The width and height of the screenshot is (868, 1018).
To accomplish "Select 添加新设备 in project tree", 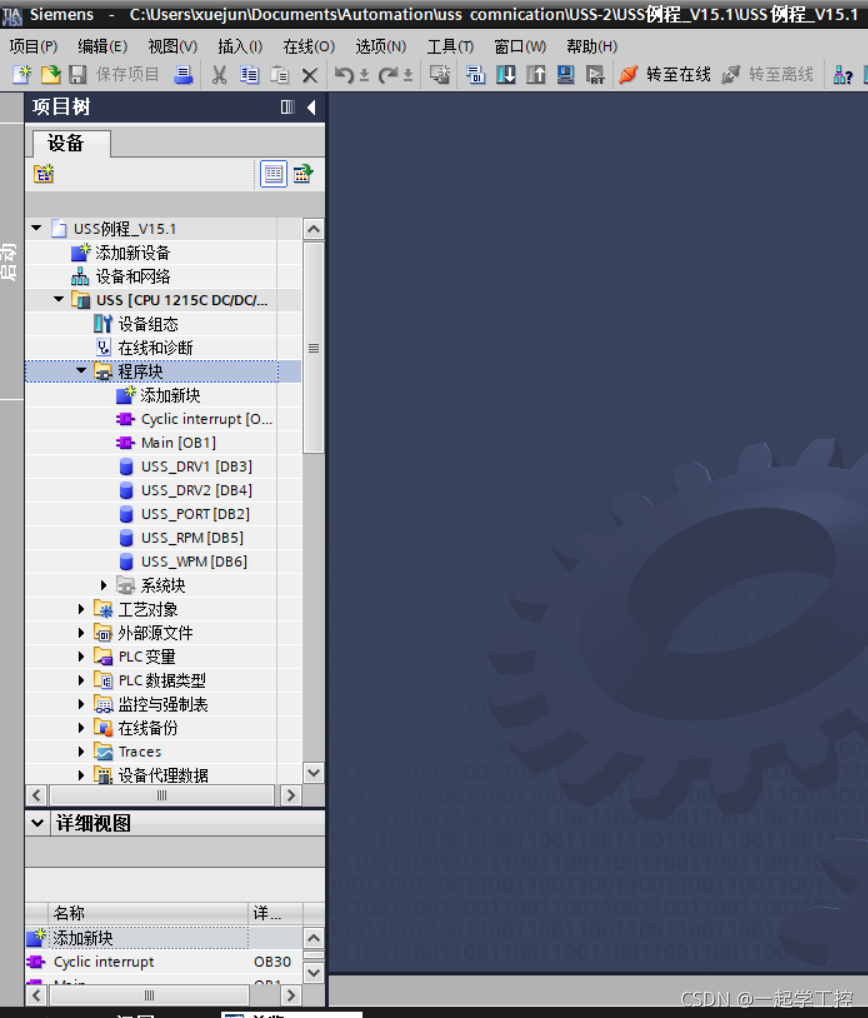I will coord(132,253).
